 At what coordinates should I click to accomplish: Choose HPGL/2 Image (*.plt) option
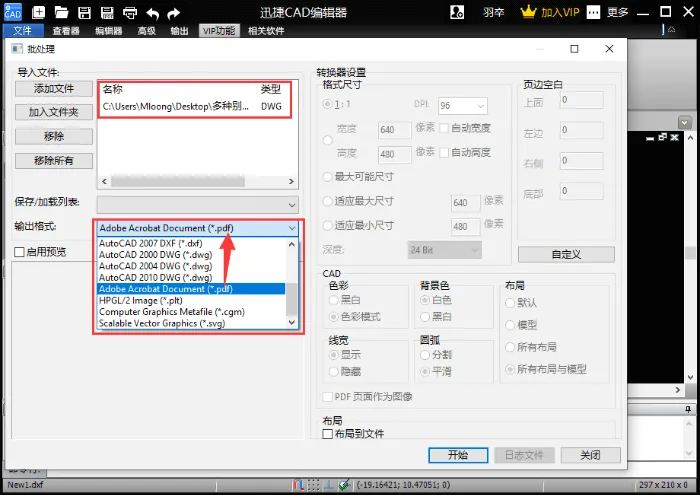(x=191, y=301)
